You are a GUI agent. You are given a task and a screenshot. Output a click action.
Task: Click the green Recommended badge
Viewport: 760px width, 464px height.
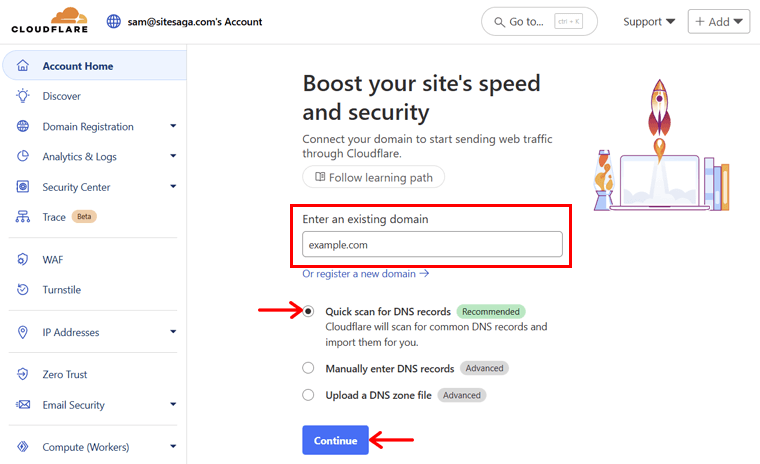pyautogui.click(x=491, y=311)
